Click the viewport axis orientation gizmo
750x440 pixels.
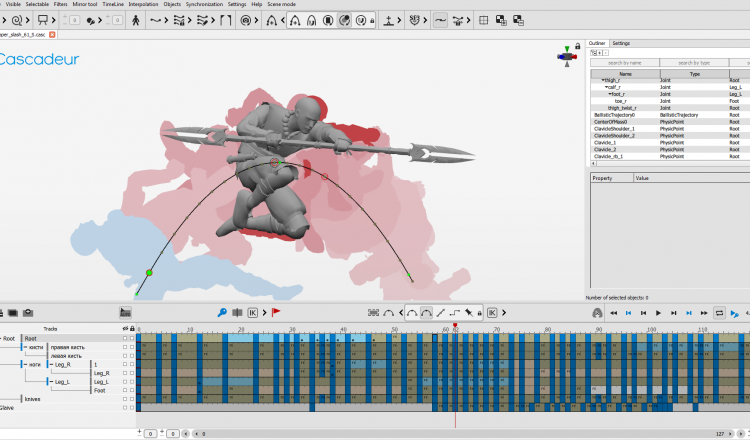pyautogui.click(x=569, y=56)
